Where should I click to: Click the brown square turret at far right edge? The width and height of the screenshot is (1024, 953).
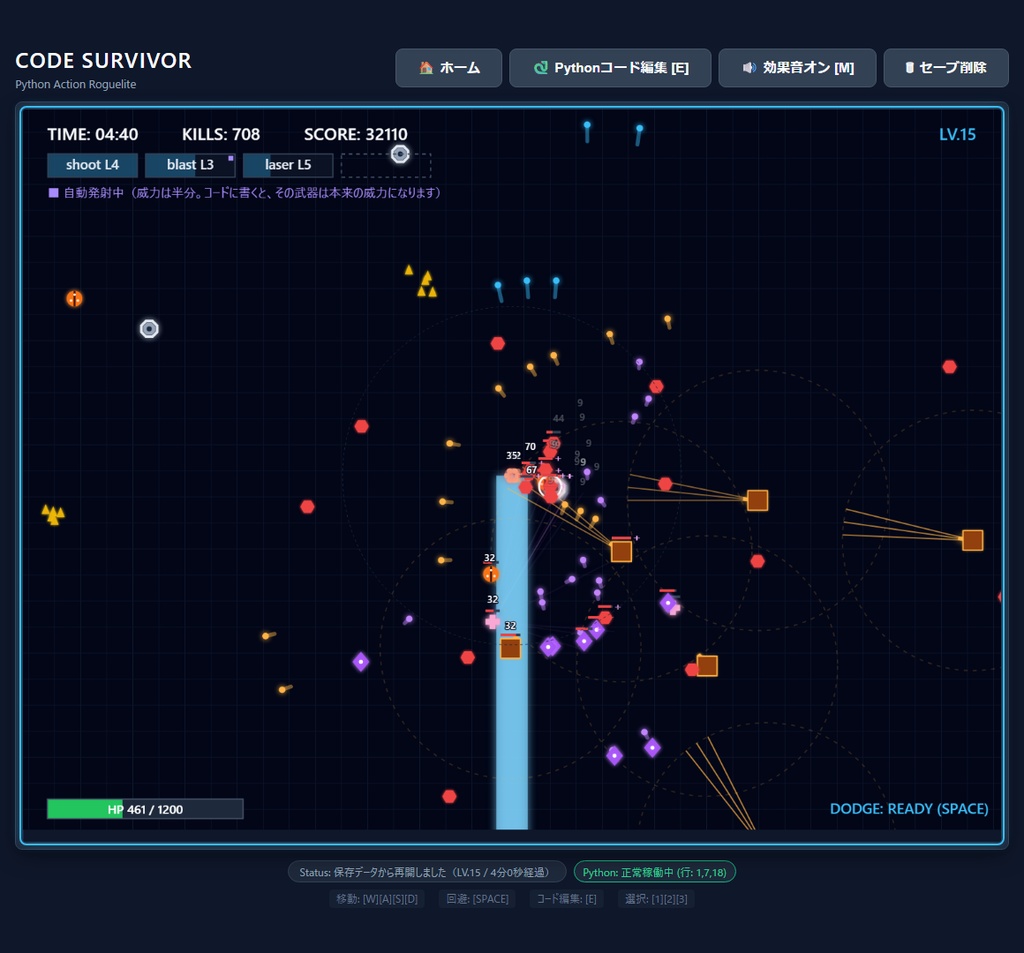pos(972,540)
